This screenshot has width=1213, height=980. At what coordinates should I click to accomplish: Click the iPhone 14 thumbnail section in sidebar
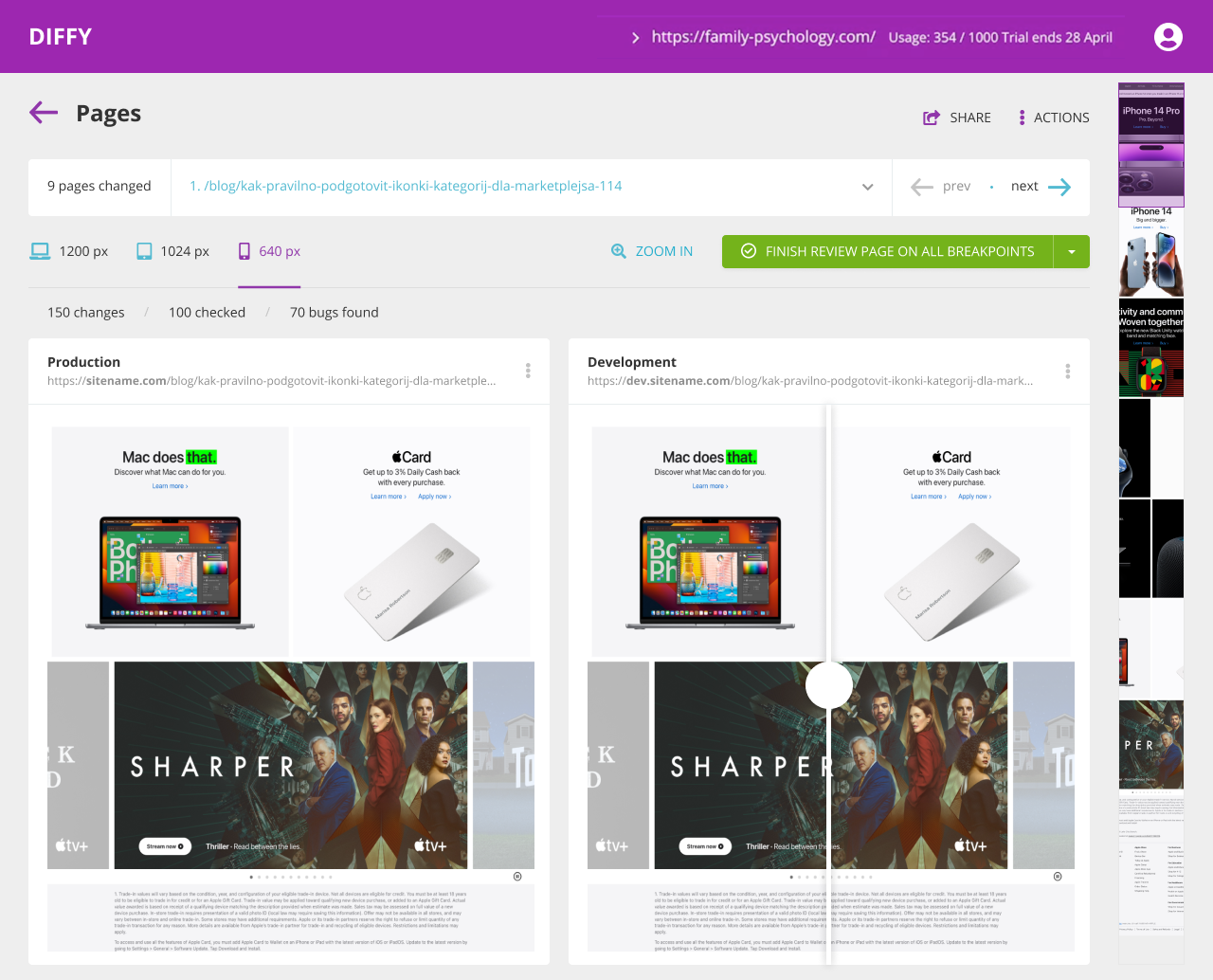tap(1151, 251)
